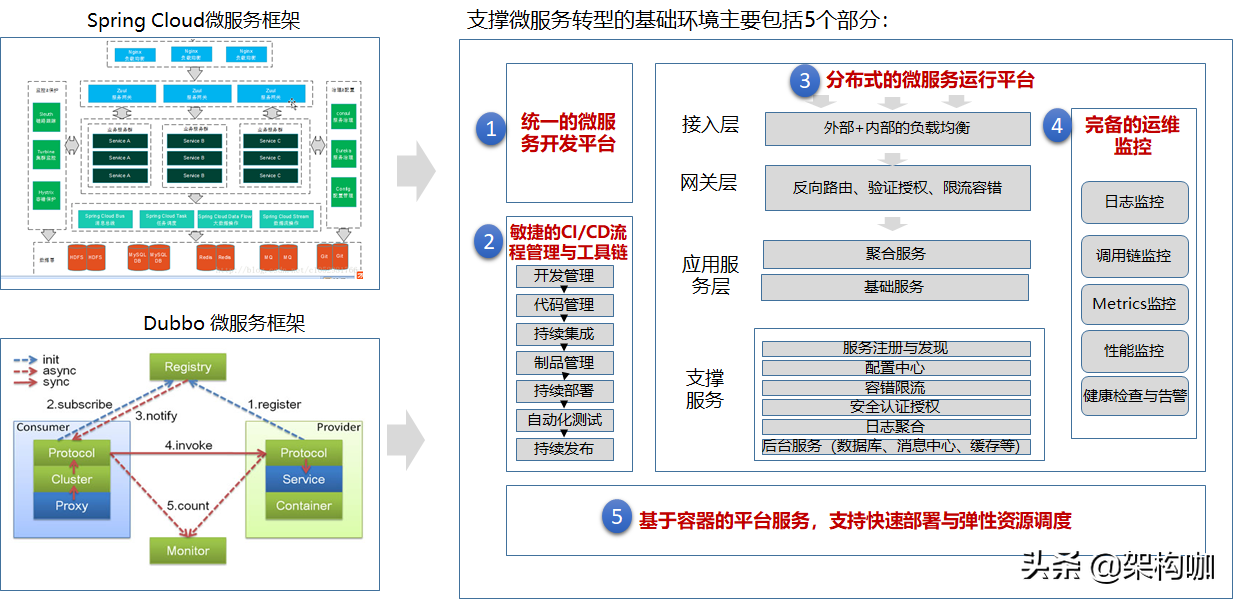The image size is (1233, 599).
Task: Select the '制品管理' step box
Action: [x=564, y=363]
